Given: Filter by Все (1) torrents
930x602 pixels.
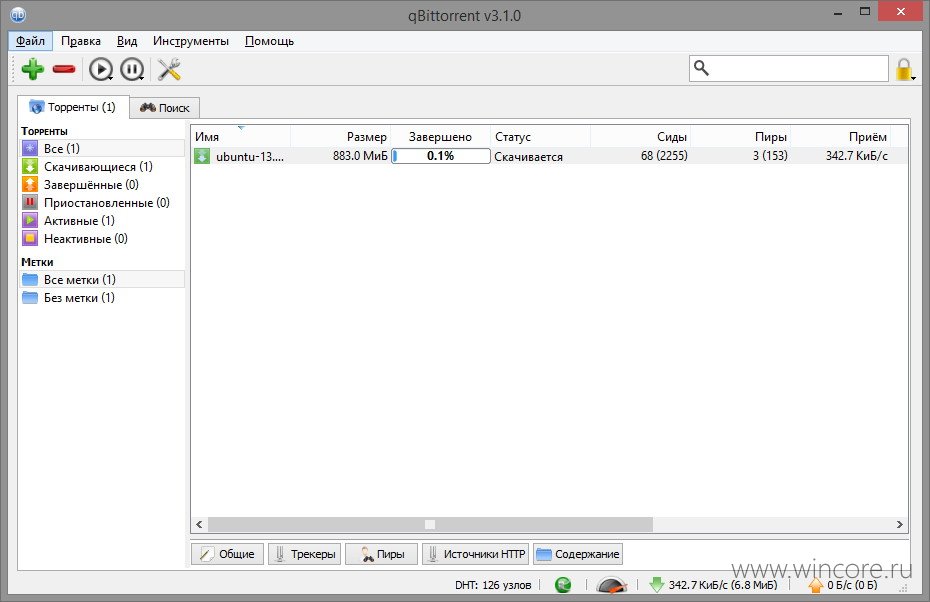Looking at the screenshot, I should [x=102, y=148].
